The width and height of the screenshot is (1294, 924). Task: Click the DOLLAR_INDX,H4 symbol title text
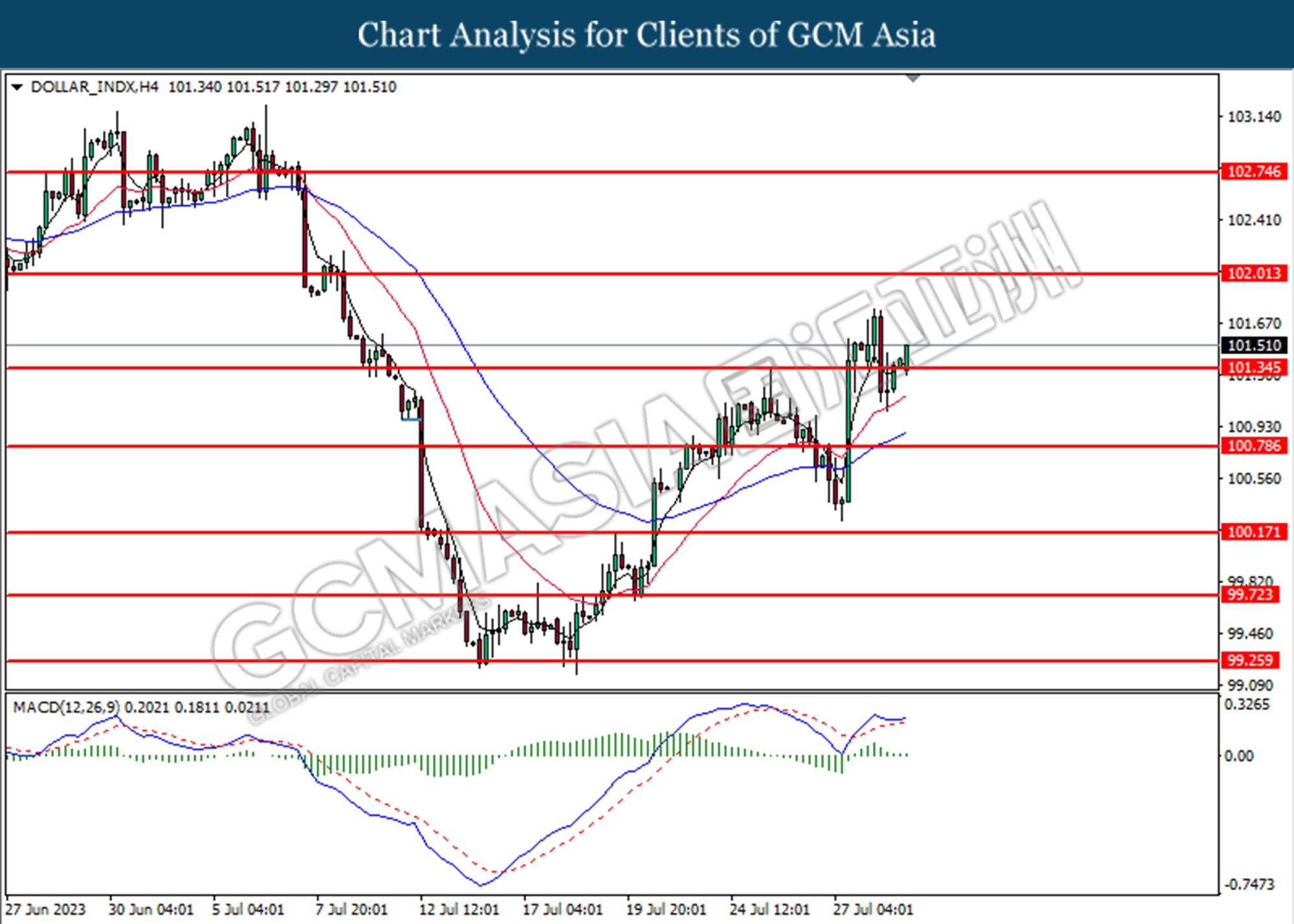coord(94,87)
